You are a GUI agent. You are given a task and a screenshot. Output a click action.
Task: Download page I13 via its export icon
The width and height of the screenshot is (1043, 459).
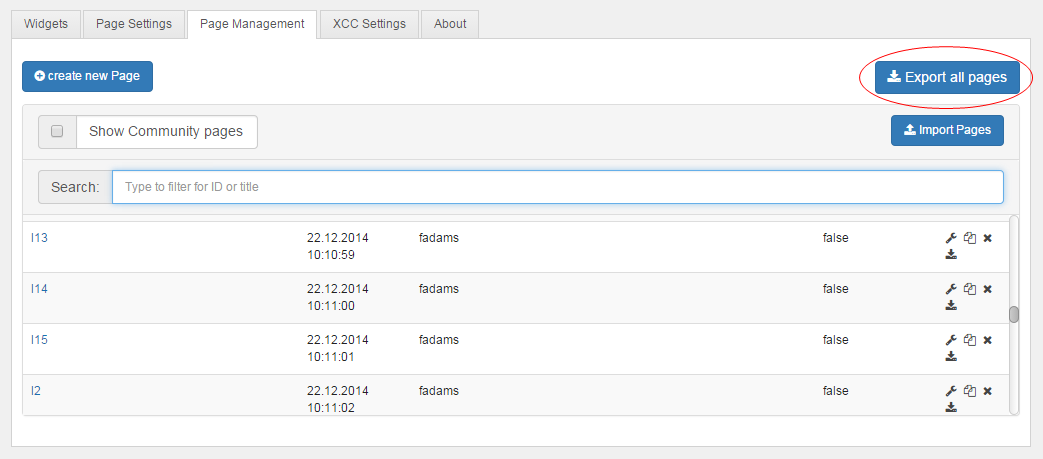(x=951, y=254)
